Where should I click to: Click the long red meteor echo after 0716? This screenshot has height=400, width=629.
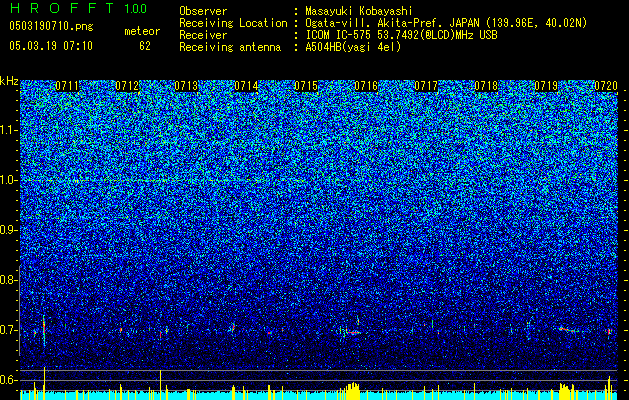click(353, 332)
